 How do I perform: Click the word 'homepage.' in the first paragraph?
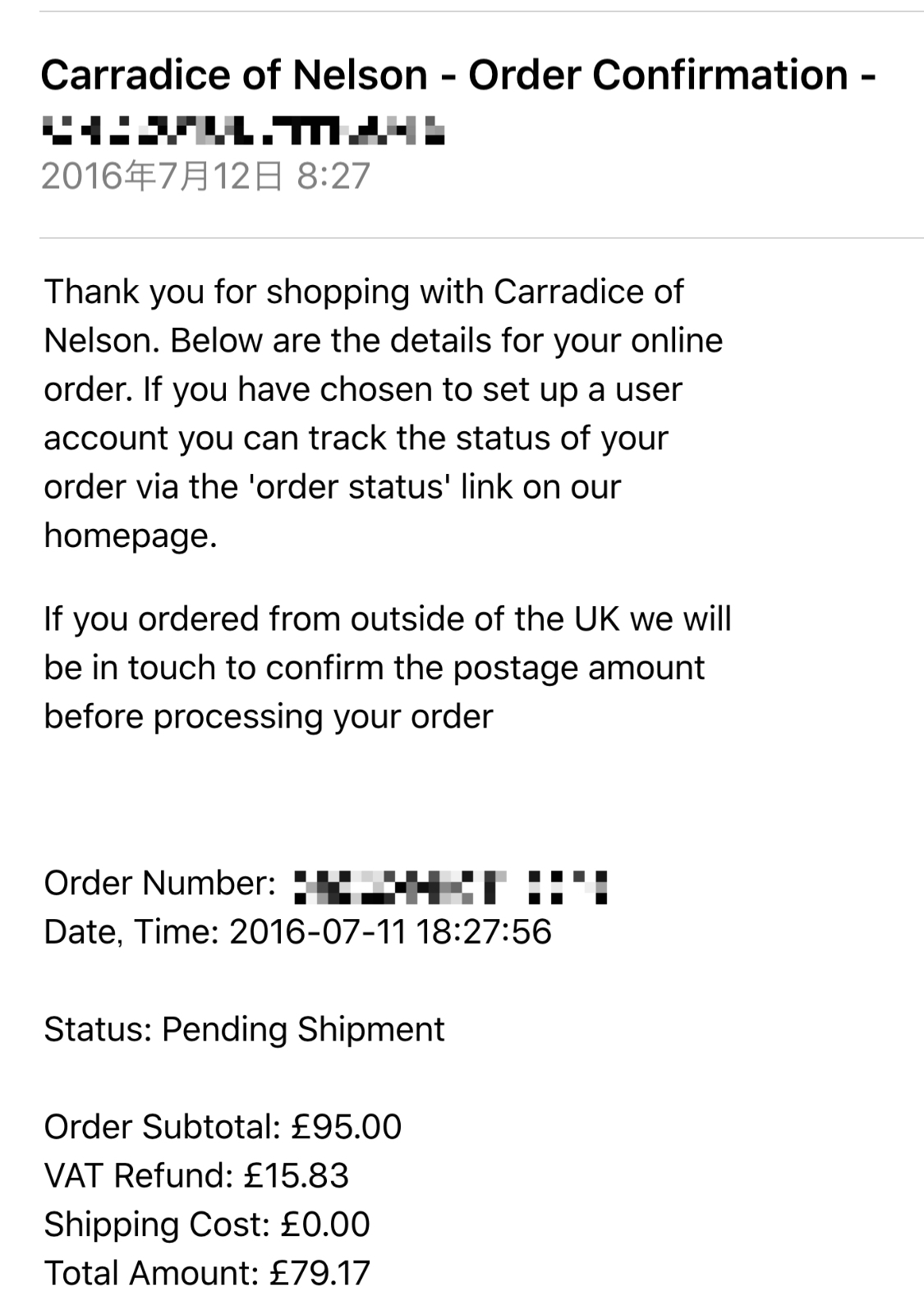(130, 536)
